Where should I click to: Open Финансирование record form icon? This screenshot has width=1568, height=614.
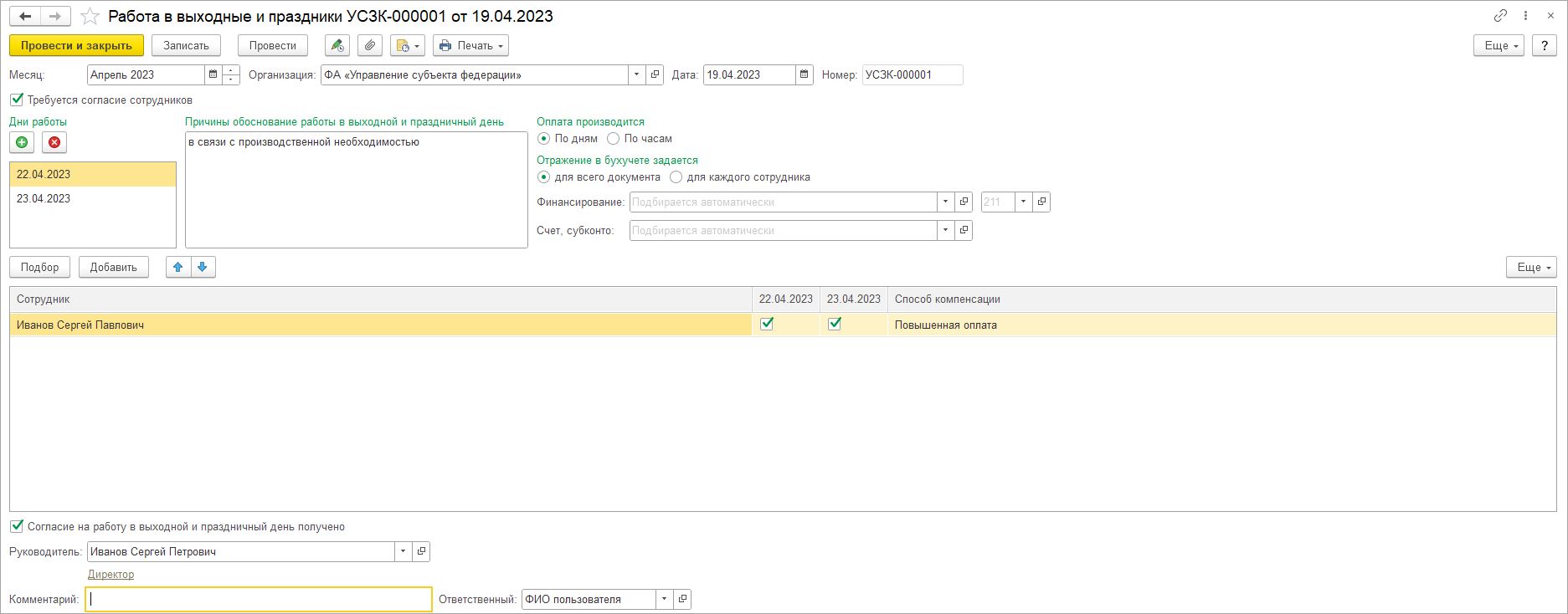[964, 202]
